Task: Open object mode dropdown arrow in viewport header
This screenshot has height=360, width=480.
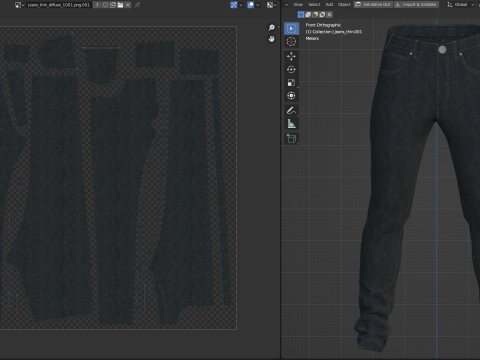Action: tap(286, 5)
